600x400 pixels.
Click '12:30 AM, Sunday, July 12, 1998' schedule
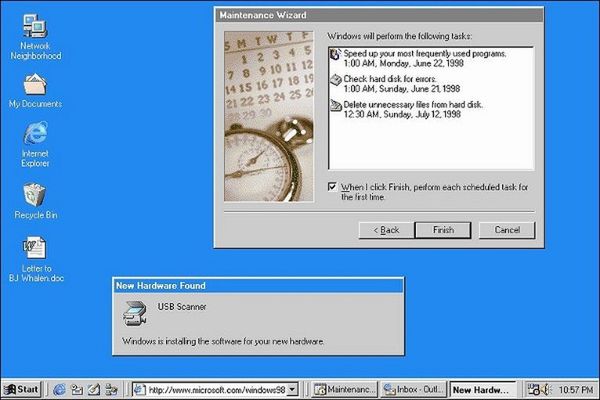pos(402,114)
